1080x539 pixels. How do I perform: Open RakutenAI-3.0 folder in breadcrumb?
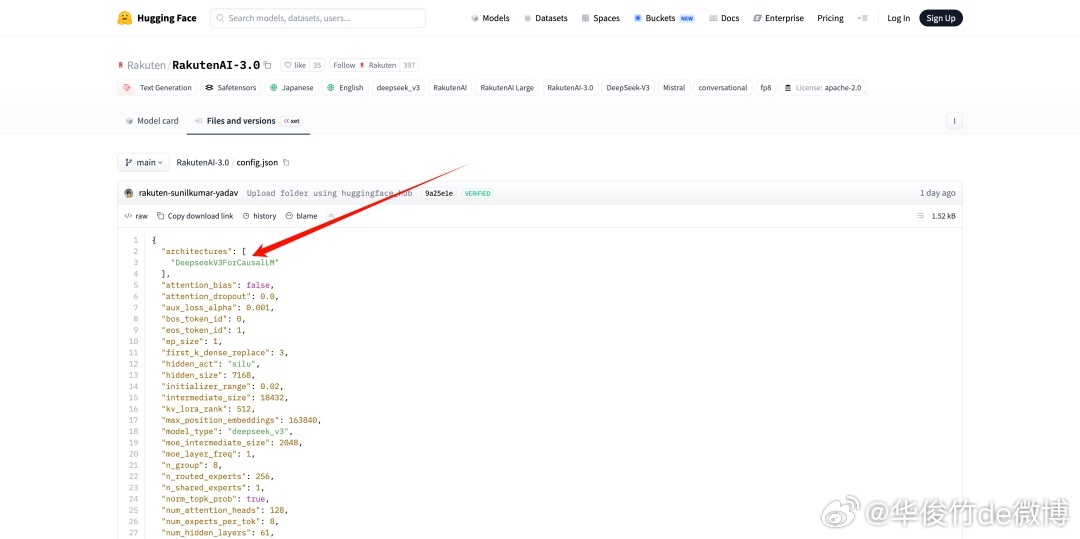pyautogui.click(x=202, y=162)
